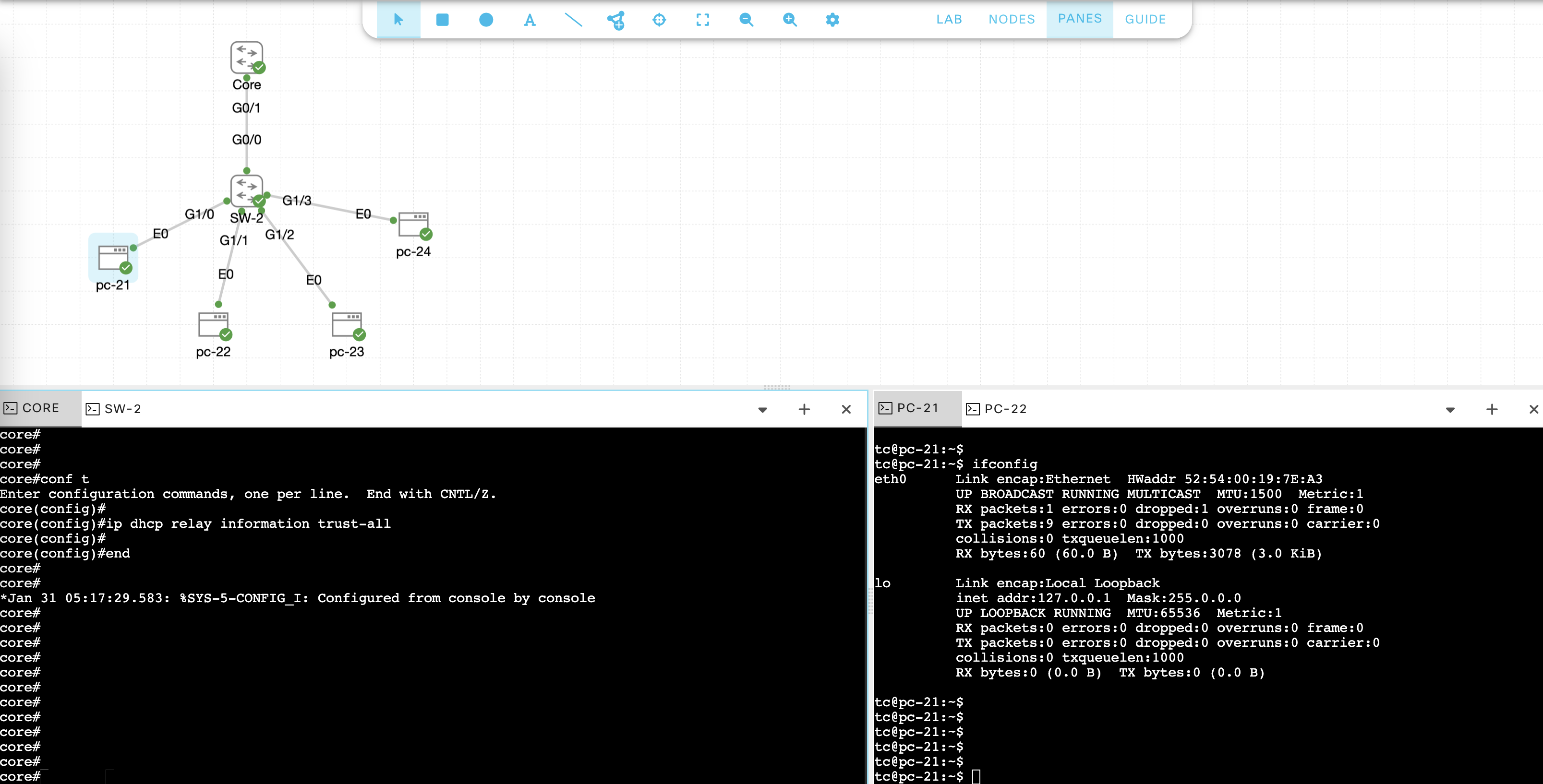Select the text annotation tool
This screenshot has width=1543, height=784.
tap(530, 20)
